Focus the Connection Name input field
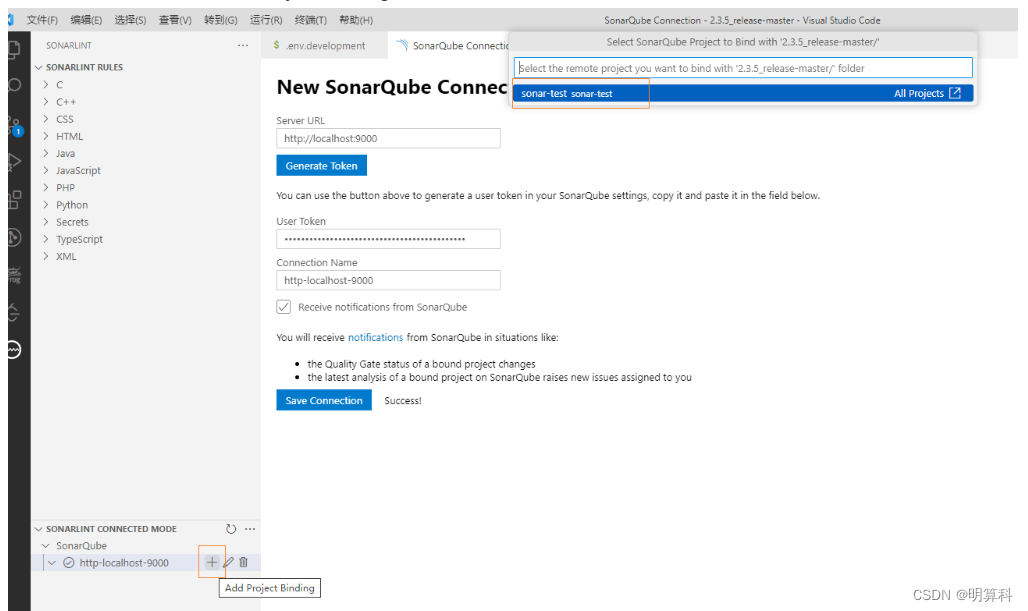This screenshot has width=1028, height=611. tap(388, 280)
